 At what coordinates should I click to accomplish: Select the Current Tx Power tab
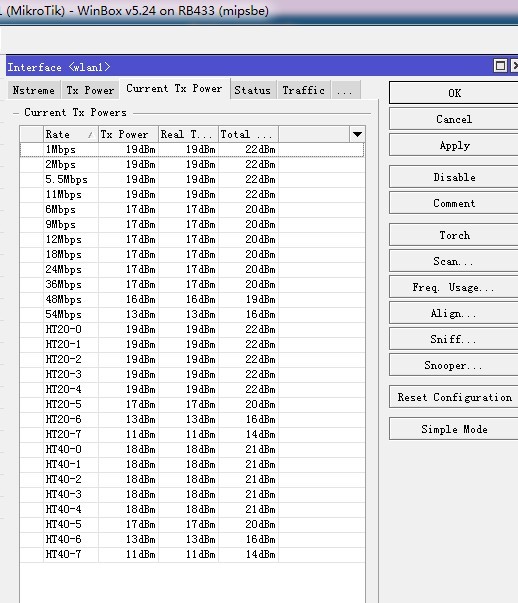(x=175, y=89)
